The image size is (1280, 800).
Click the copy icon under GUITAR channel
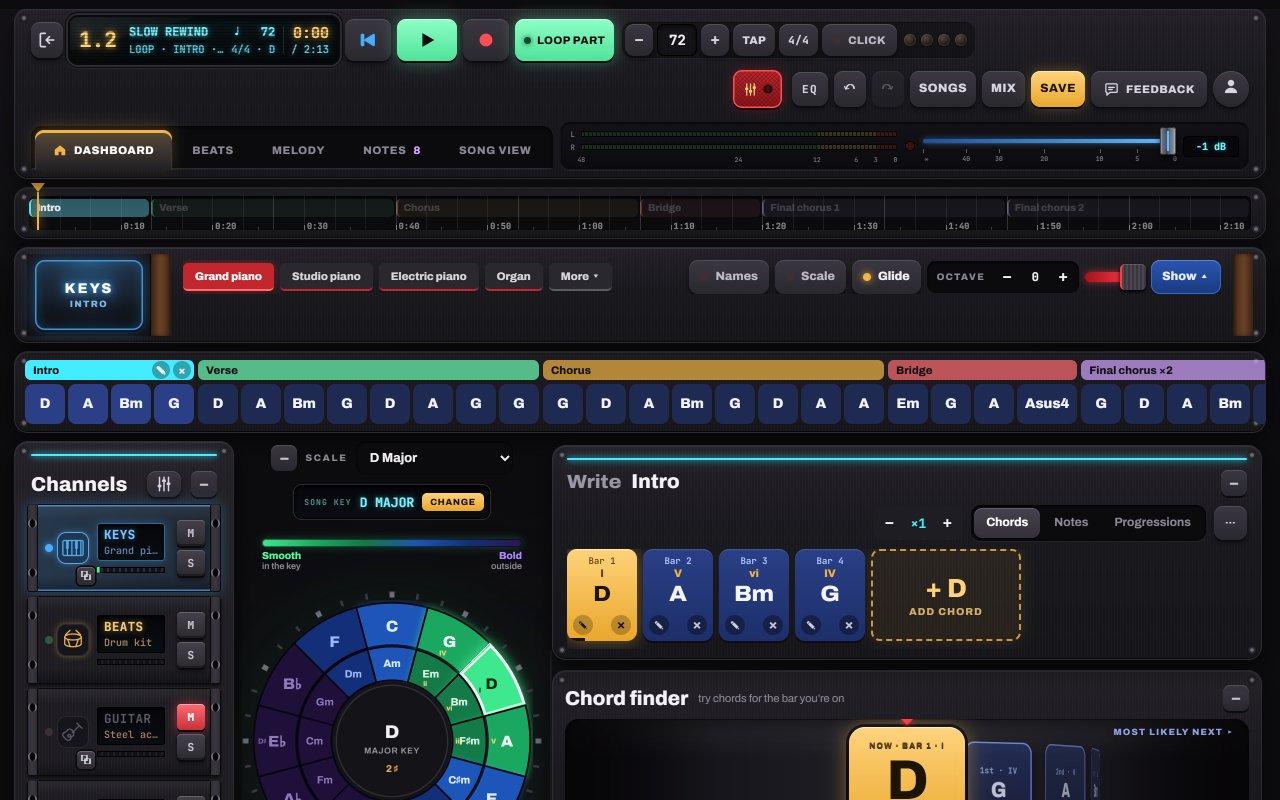click(x=86, y=759)
